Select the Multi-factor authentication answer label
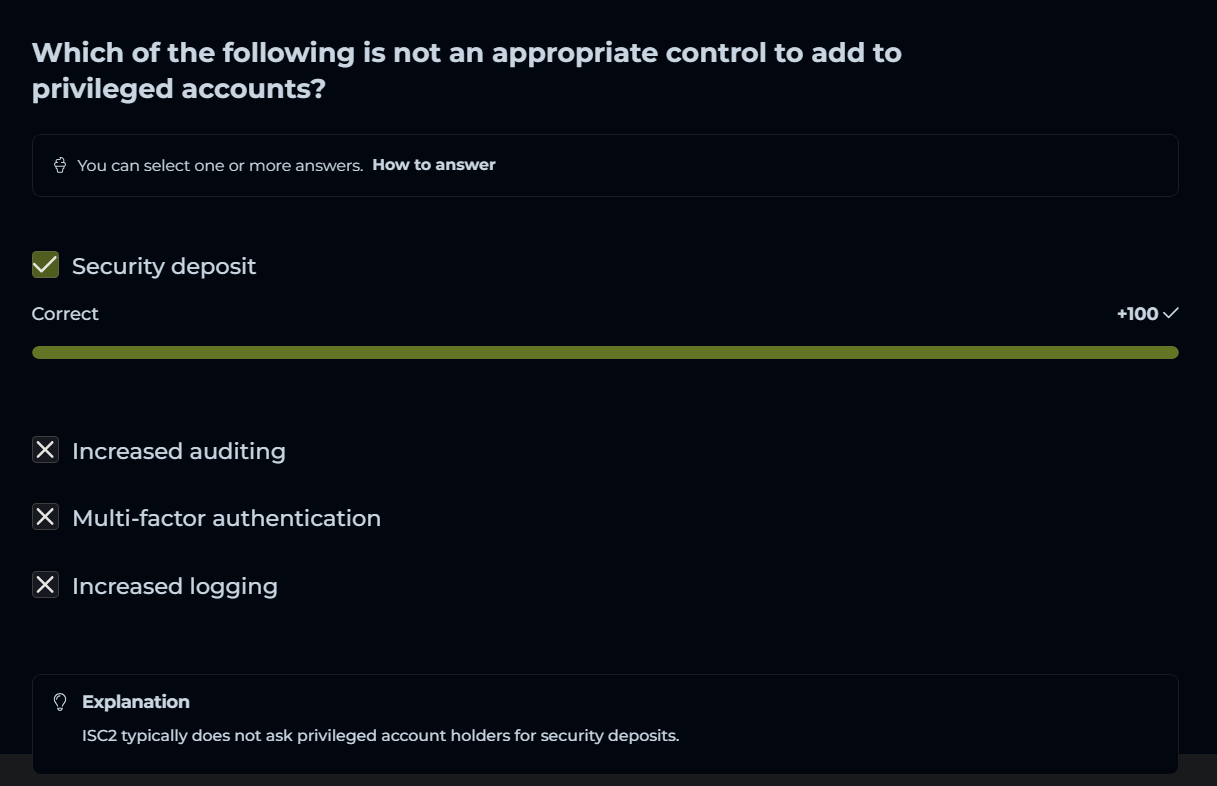1217x786 pixels. coord(226,518)
